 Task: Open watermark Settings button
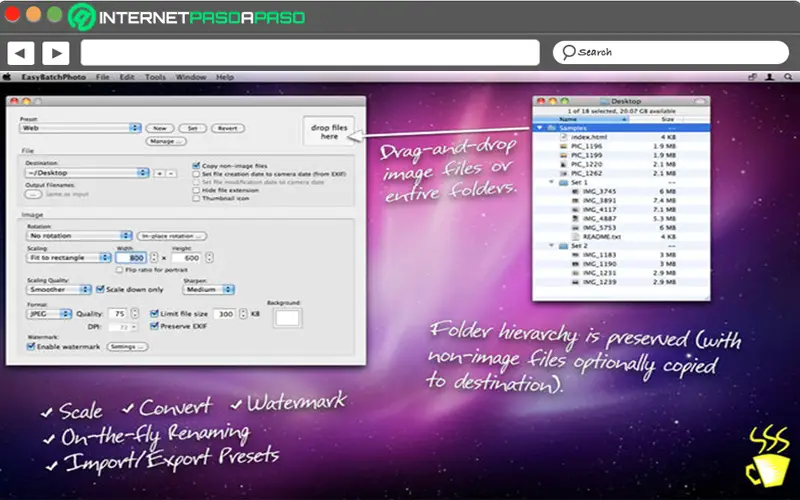point(127,347)
